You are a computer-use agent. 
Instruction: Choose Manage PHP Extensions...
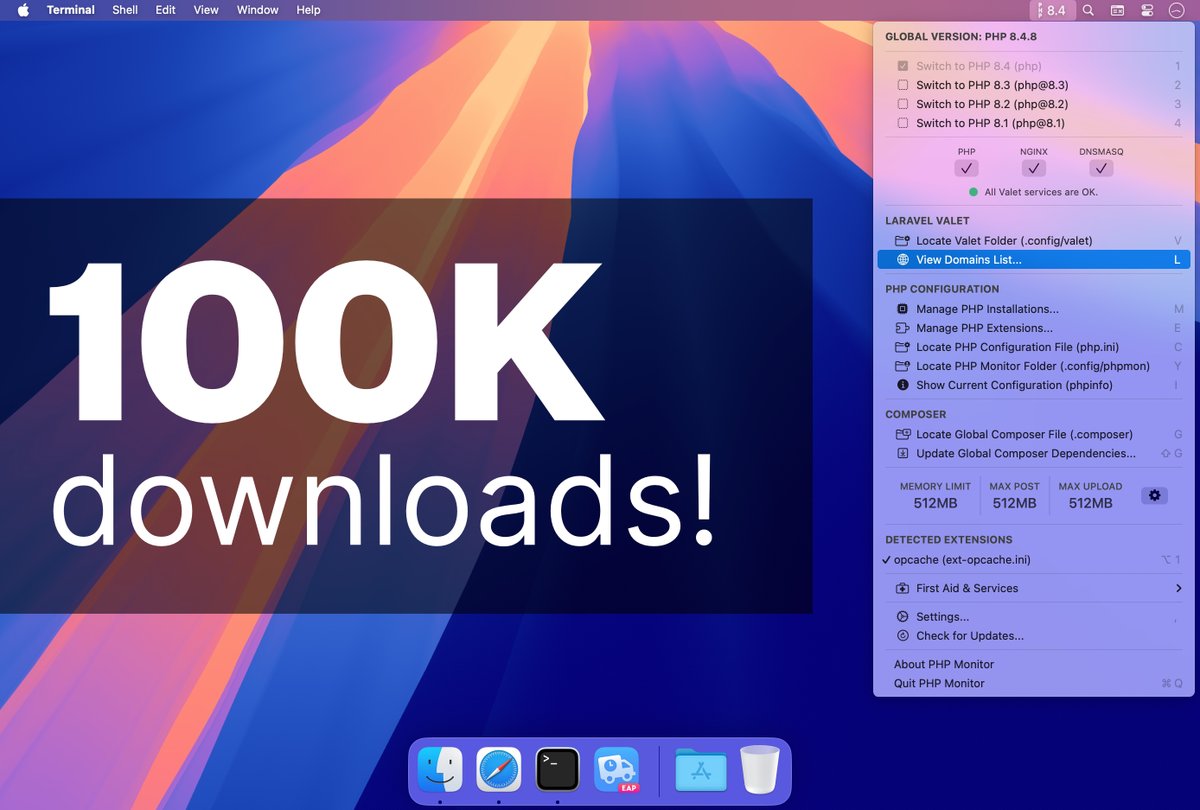1033,328
